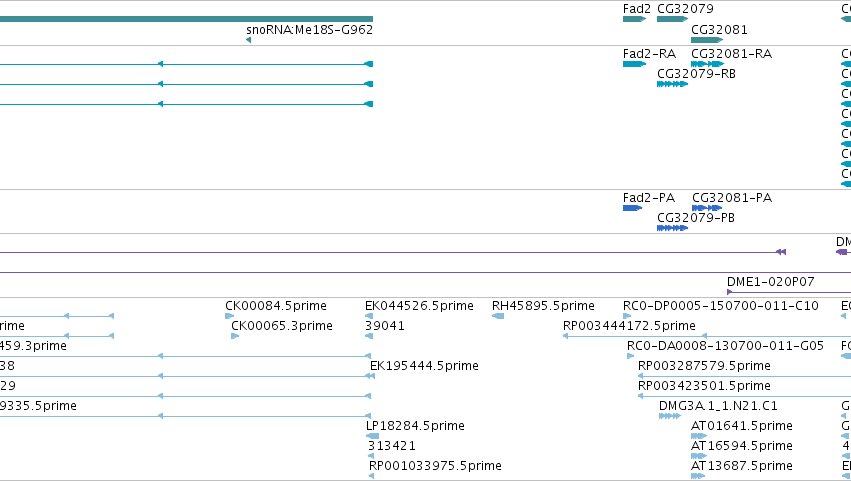Select snoRNA:Me18S-G962 arrow marker
The image size is (851, 481).
pyautogui.click(x=249, y=40)
